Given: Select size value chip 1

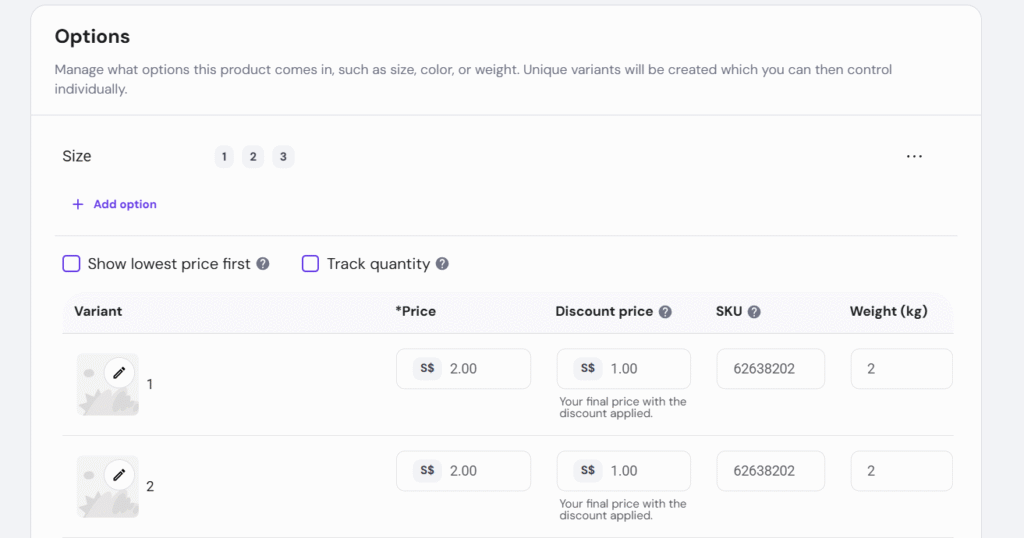Looking at the screenshot, I should 224,157.
